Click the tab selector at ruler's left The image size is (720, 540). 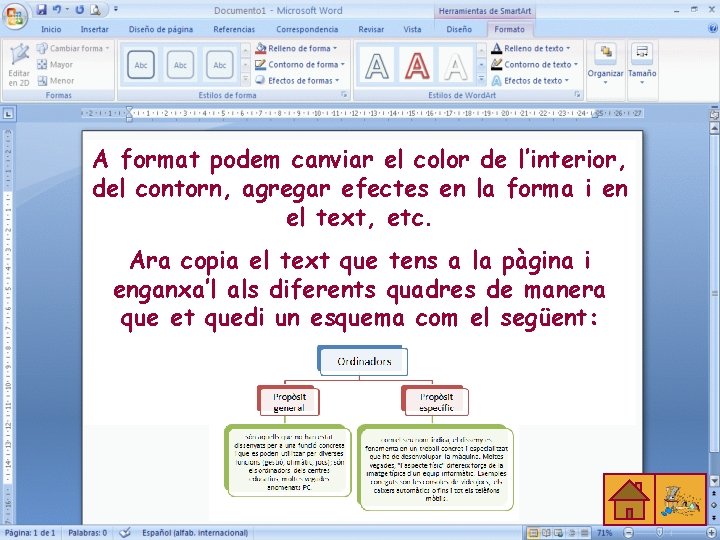pyautogui.click(x=9, y=113)
